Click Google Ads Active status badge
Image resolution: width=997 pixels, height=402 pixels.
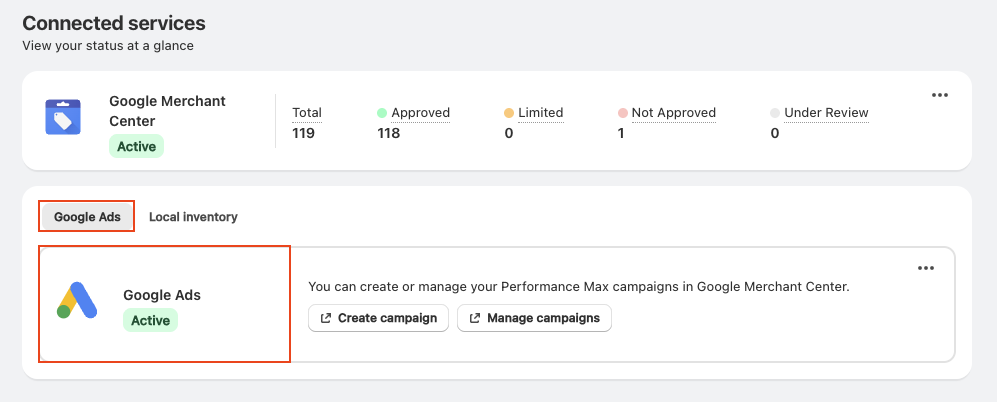[x=150, y=320]
